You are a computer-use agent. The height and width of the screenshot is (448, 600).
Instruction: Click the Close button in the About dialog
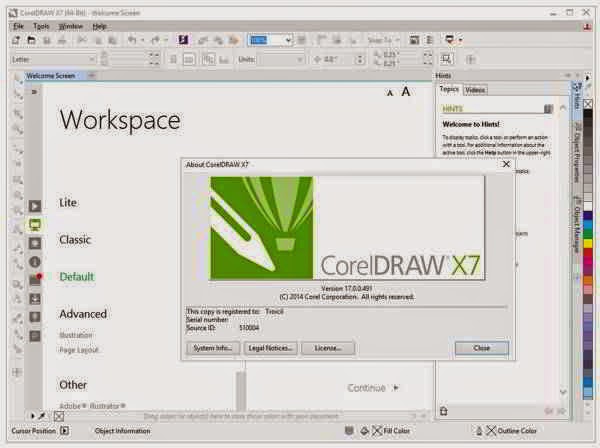tap(482, 348)
